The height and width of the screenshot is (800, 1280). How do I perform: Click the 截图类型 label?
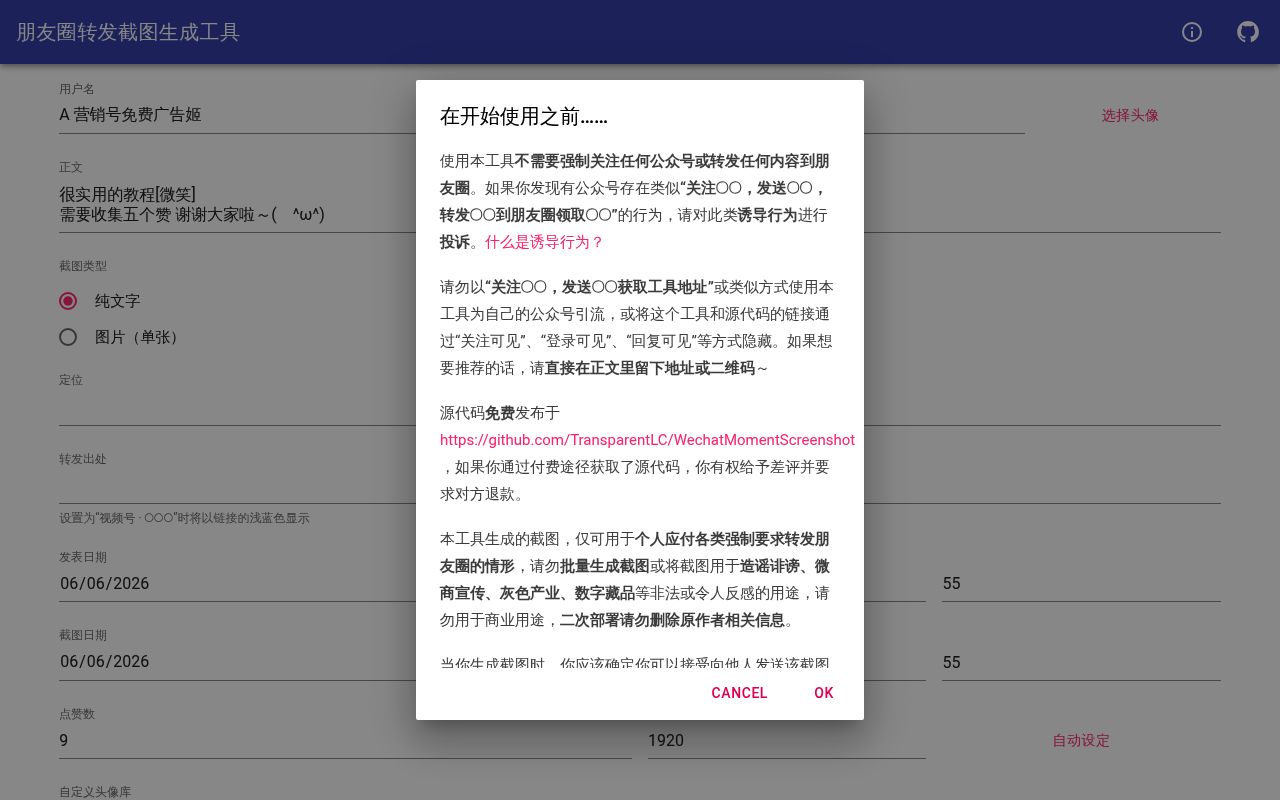pos(83,266)
